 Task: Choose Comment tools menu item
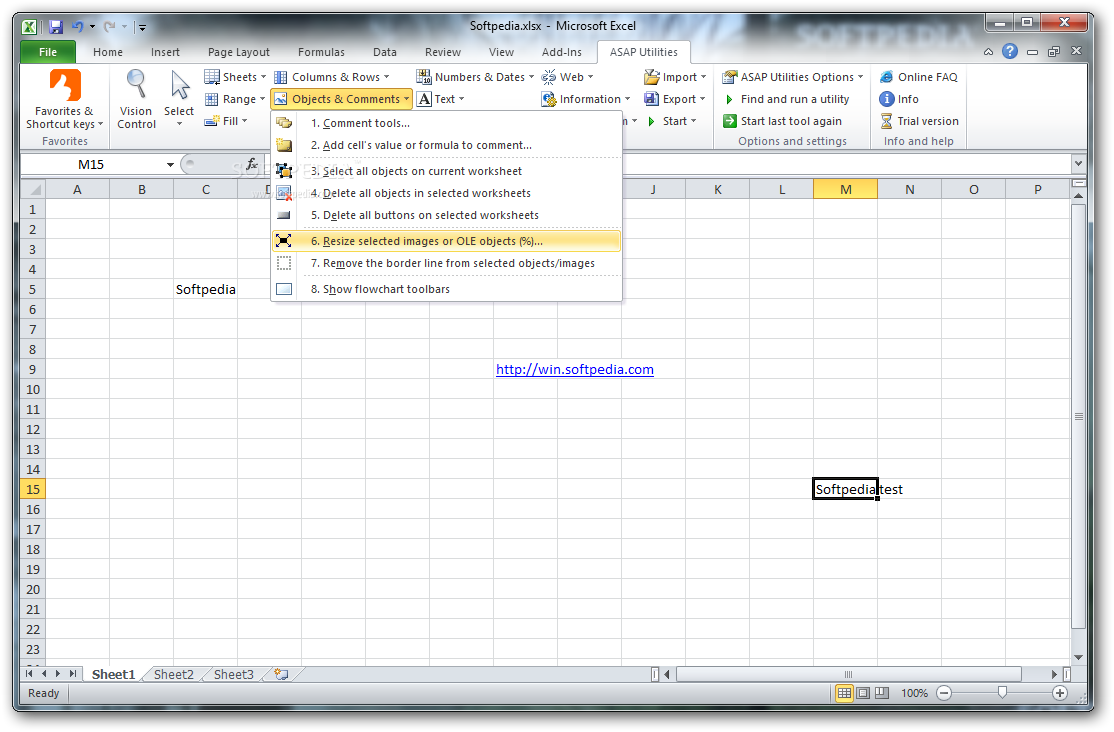pos(446,123)
